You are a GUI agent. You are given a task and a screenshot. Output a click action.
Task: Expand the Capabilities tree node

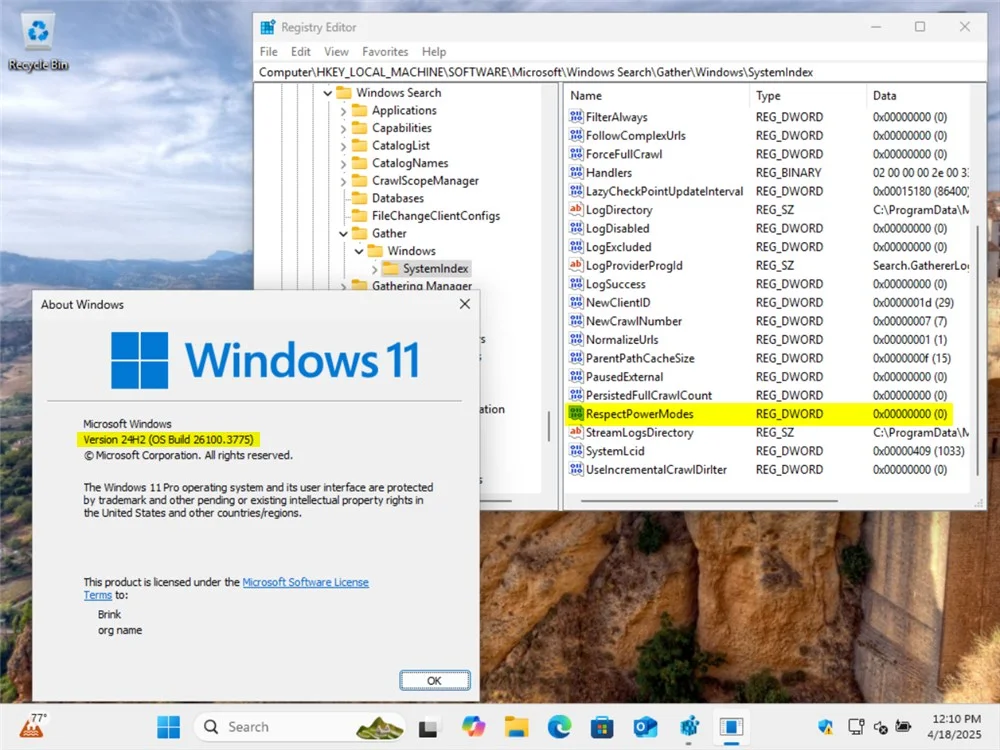(343, 129)
